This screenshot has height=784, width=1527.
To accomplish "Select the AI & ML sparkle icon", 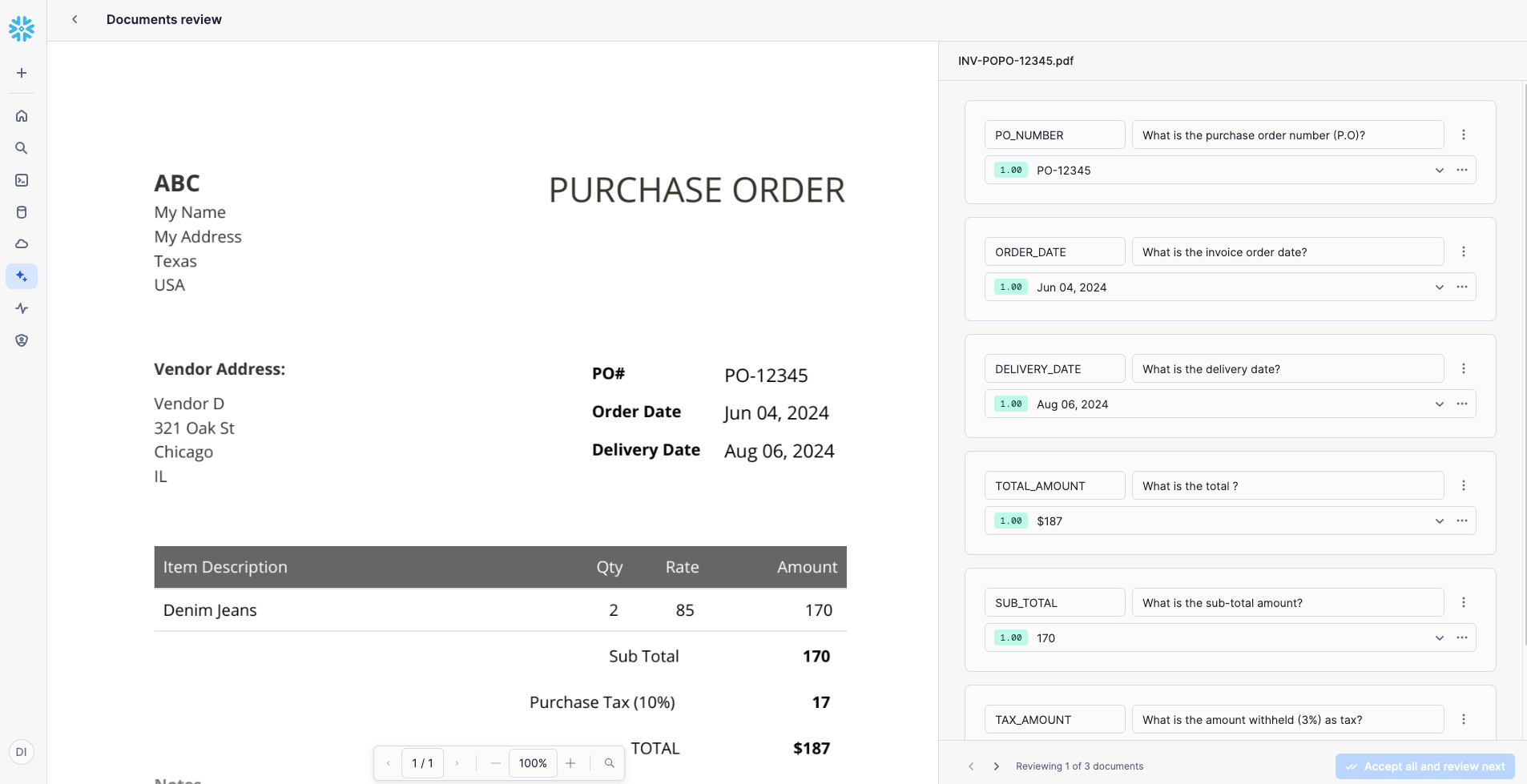I will point(22,276).
